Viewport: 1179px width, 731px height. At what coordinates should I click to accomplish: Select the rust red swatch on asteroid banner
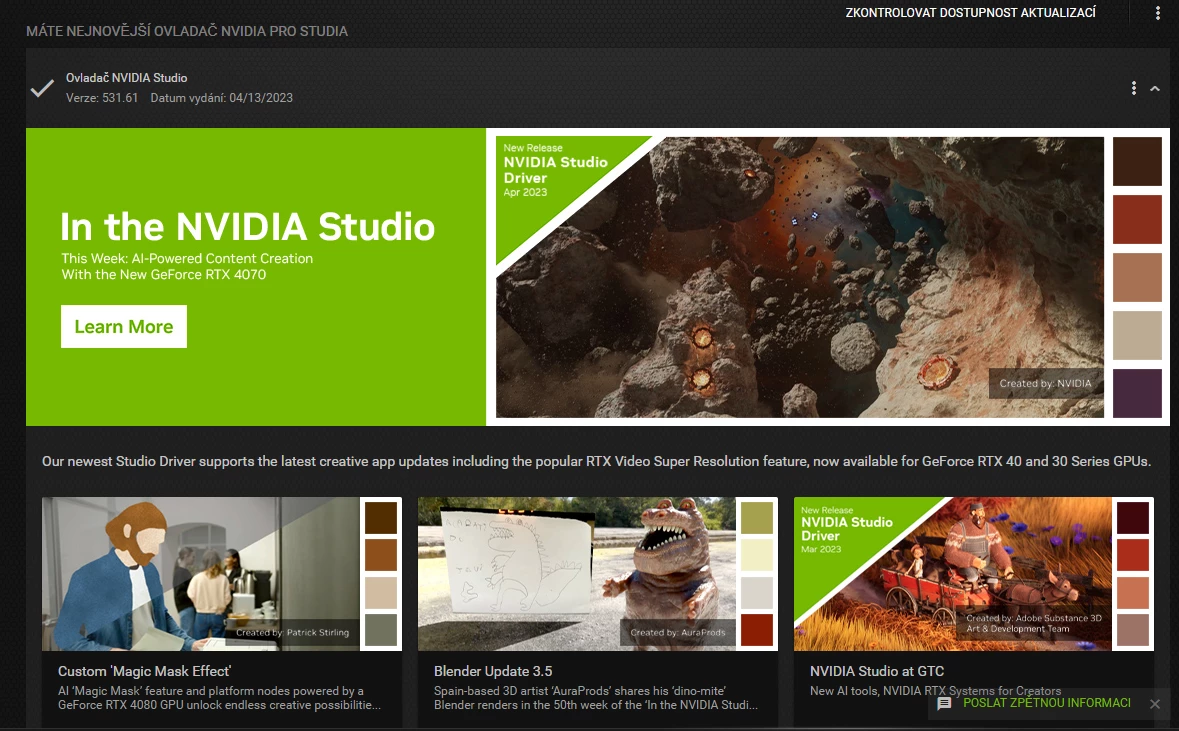point(1137,219)
